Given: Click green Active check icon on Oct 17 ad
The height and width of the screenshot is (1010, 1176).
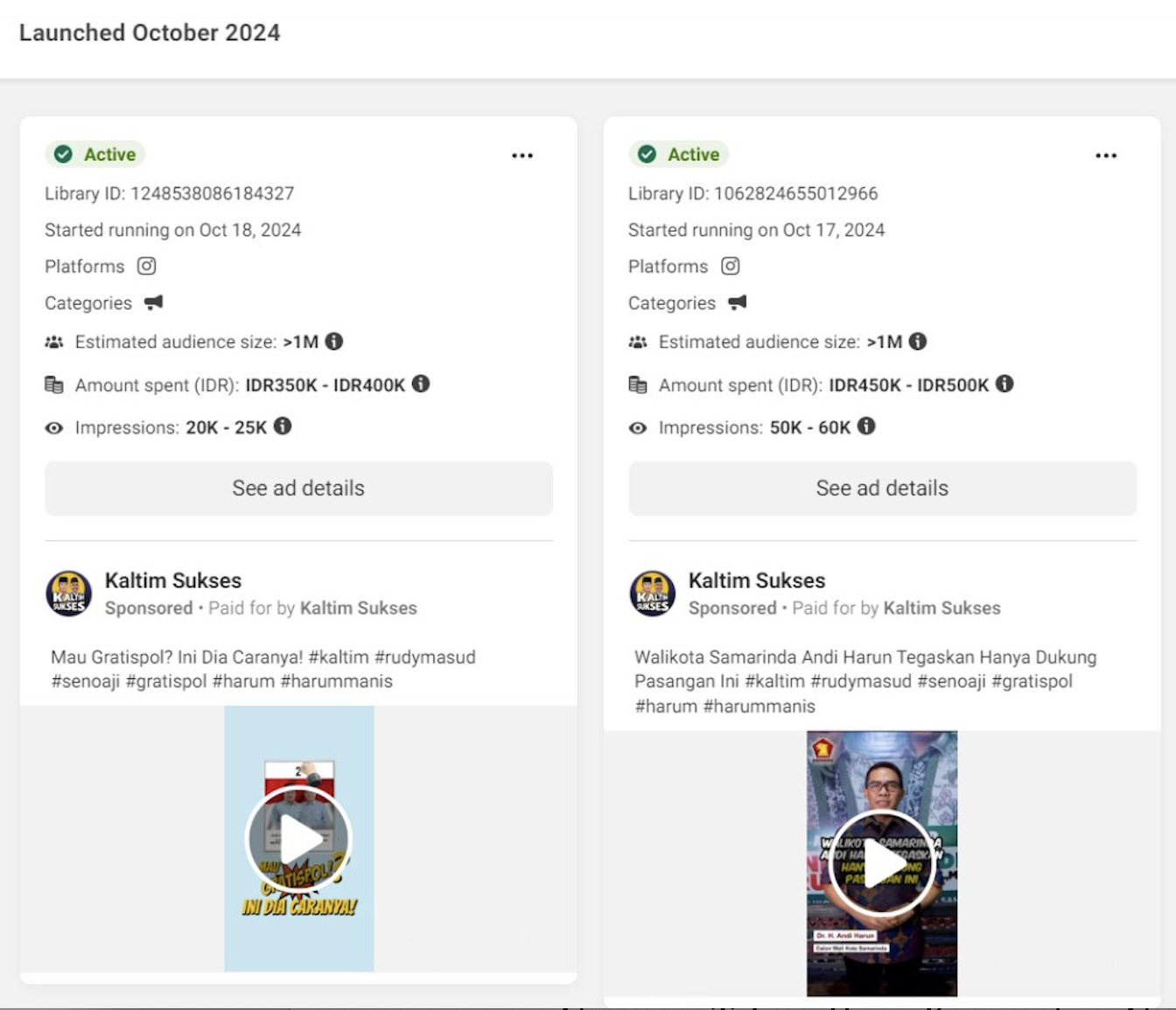Looking at the screenshot, I should pyautogui.click(x=647, y=154).
